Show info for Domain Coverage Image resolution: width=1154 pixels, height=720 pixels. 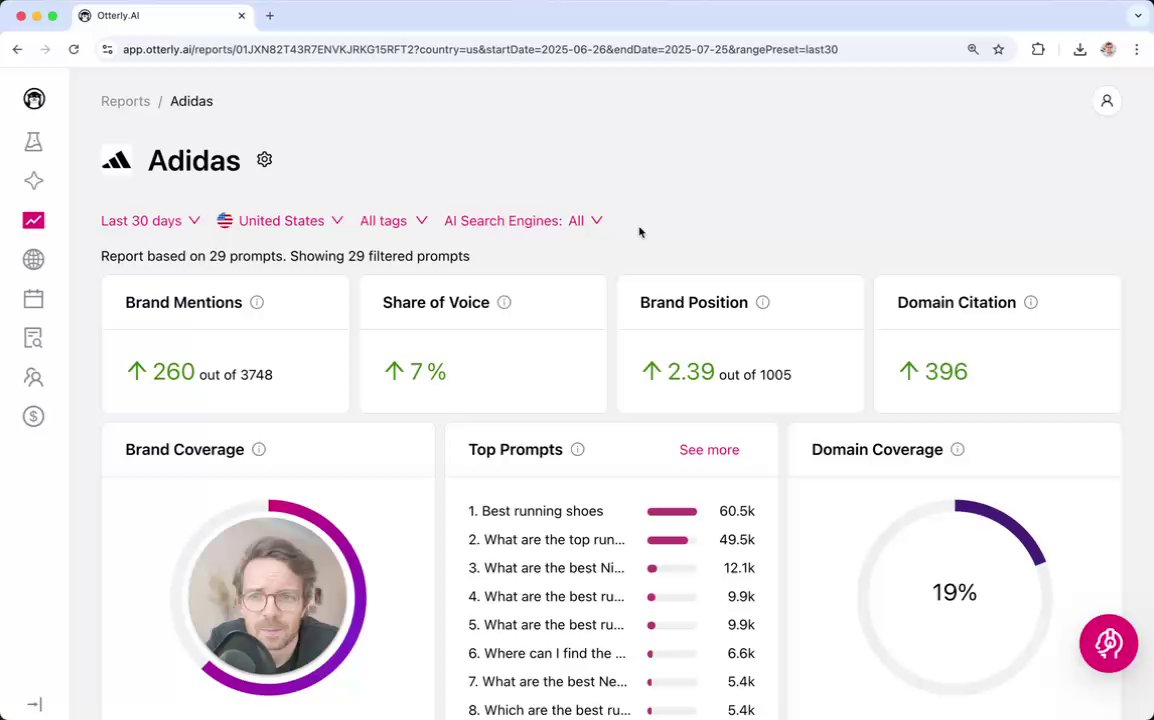pyautogui.click(x=957, y=450)
